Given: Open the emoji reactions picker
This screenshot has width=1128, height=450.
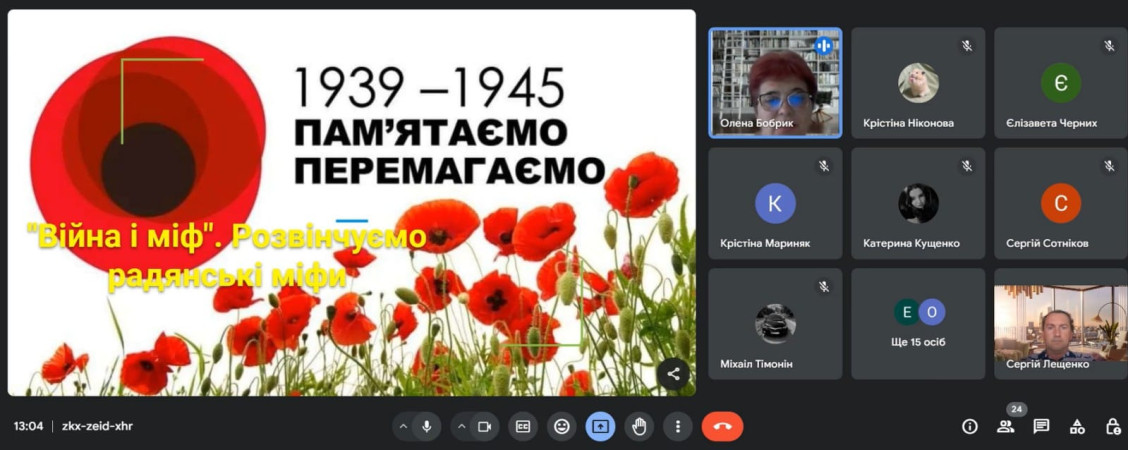Looking at the screenshot, I should [562, 426].
